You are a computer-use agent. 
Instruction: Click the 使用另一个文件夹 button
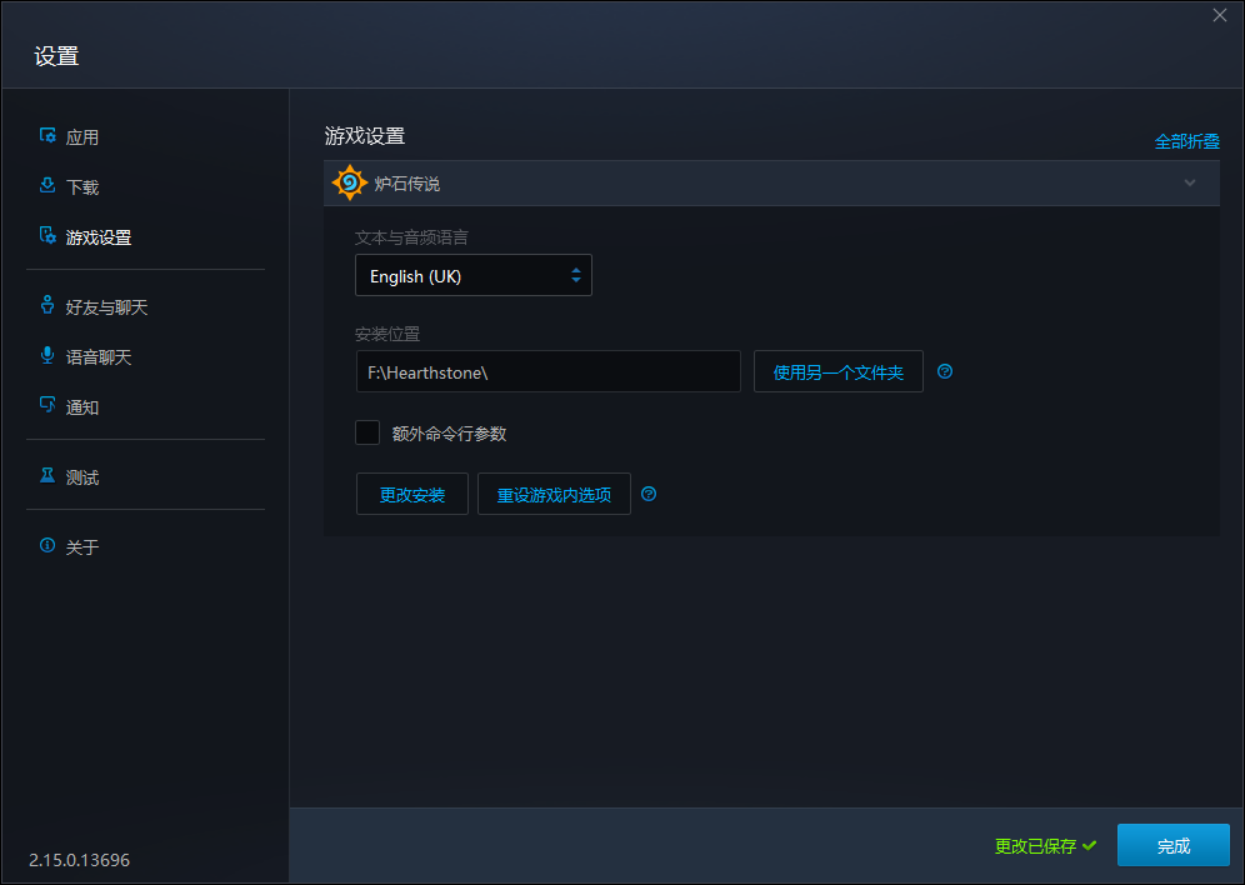(838, 372)
